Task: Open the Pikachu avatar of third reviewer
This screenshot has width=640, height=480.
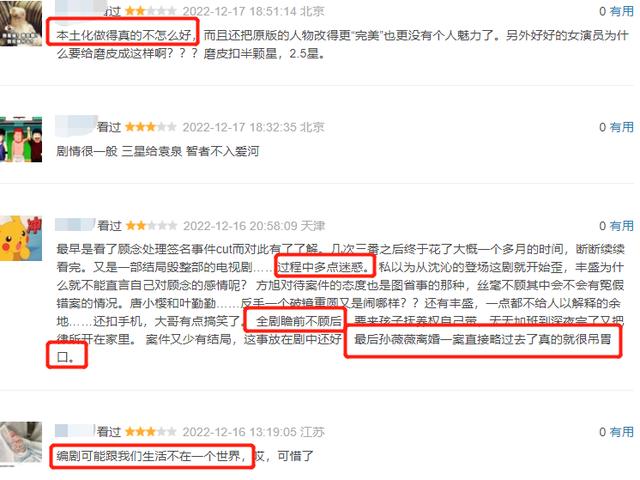Action: tap(21, 238)
